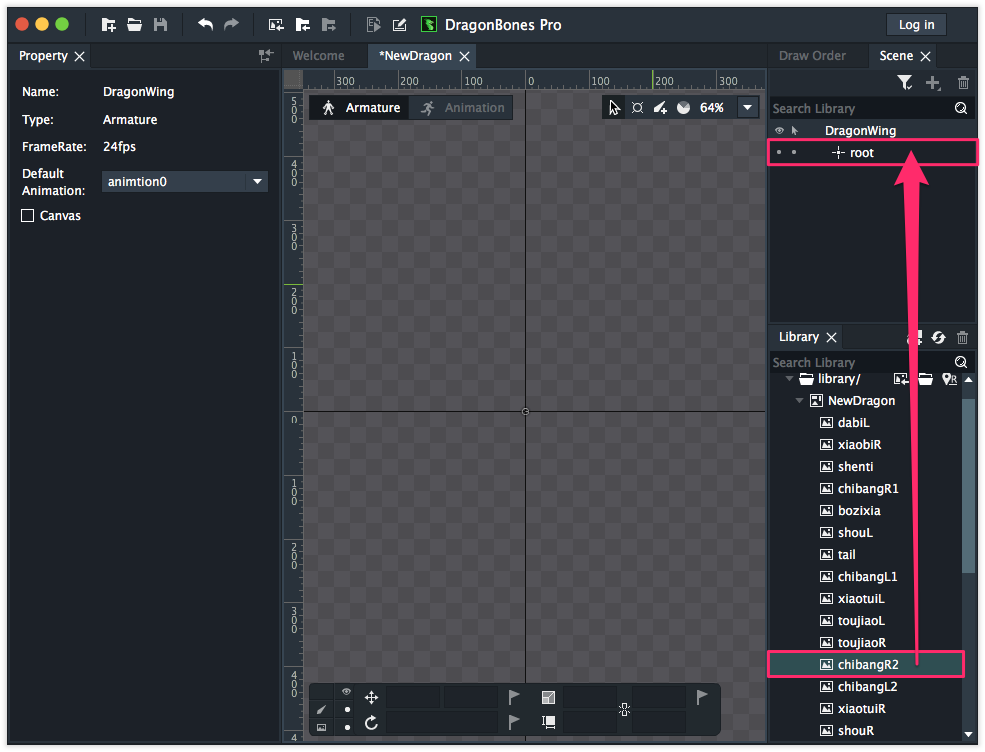Toggle image visibility dot in transform panel

click(x=347, y=727)
